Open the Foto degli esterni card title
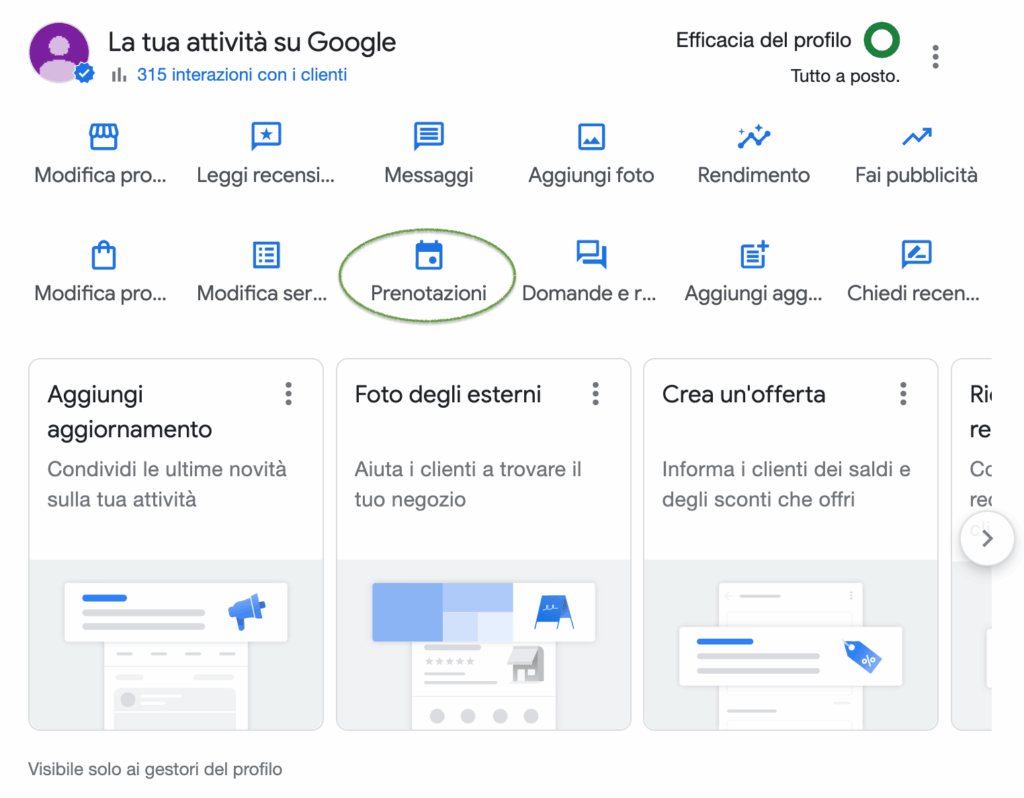 coord(448,394)
